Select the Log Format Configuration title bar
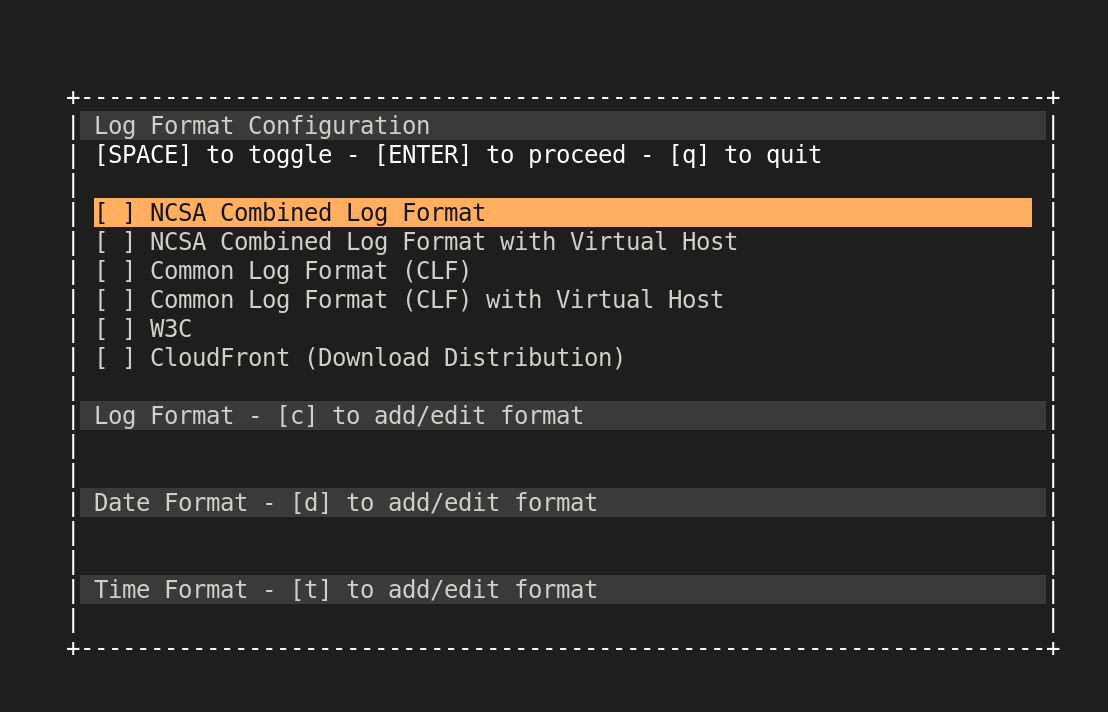 [261, 125]
